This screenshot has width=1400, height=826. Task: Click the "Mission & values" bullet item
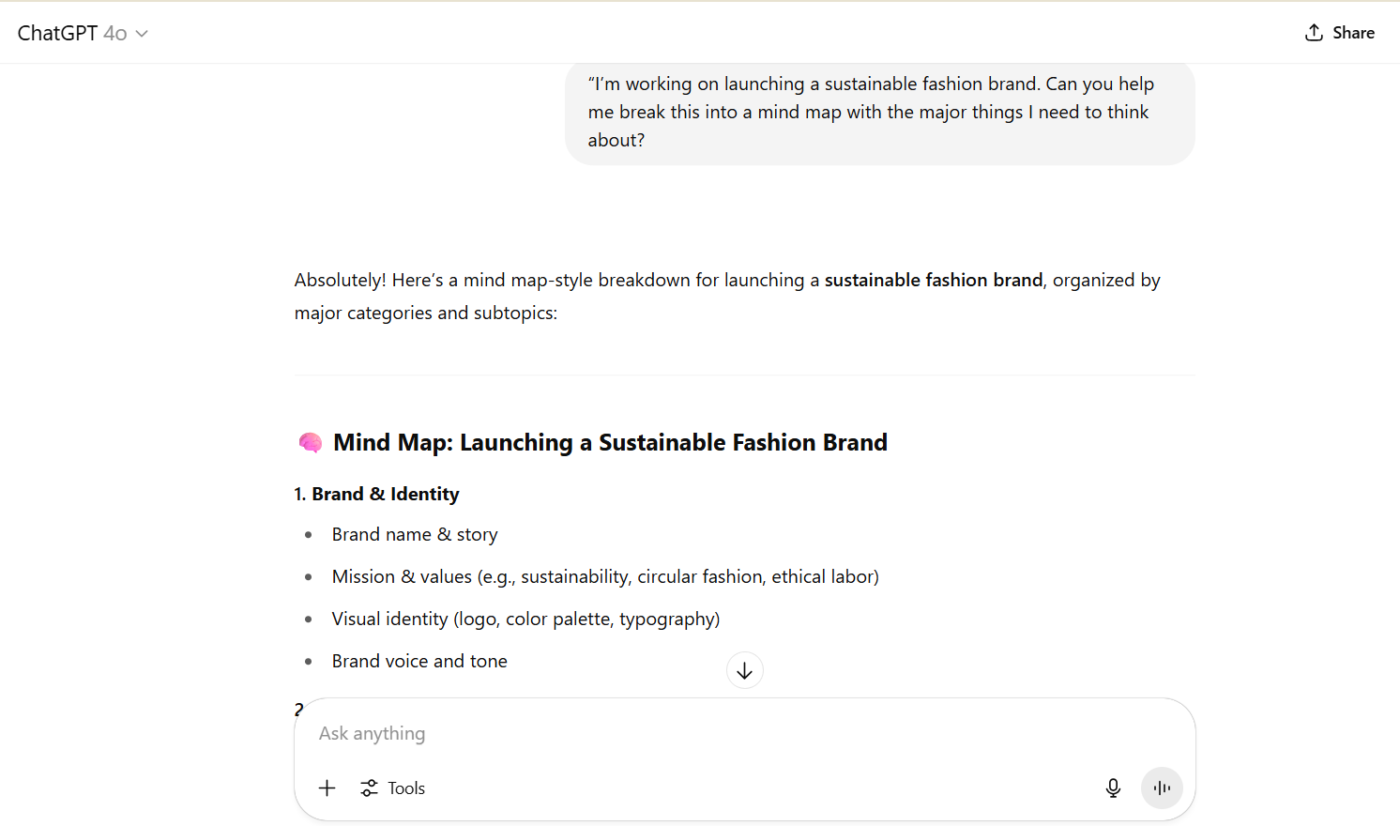[605, 577]
